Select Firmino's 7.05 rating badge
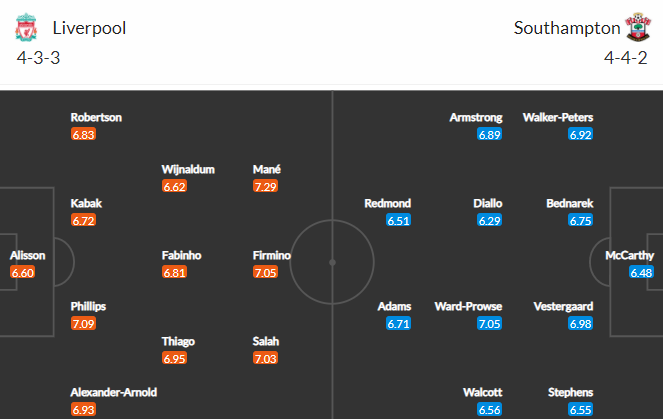The height and width of the screenshot is (419, 663). (x=266, y=272)
